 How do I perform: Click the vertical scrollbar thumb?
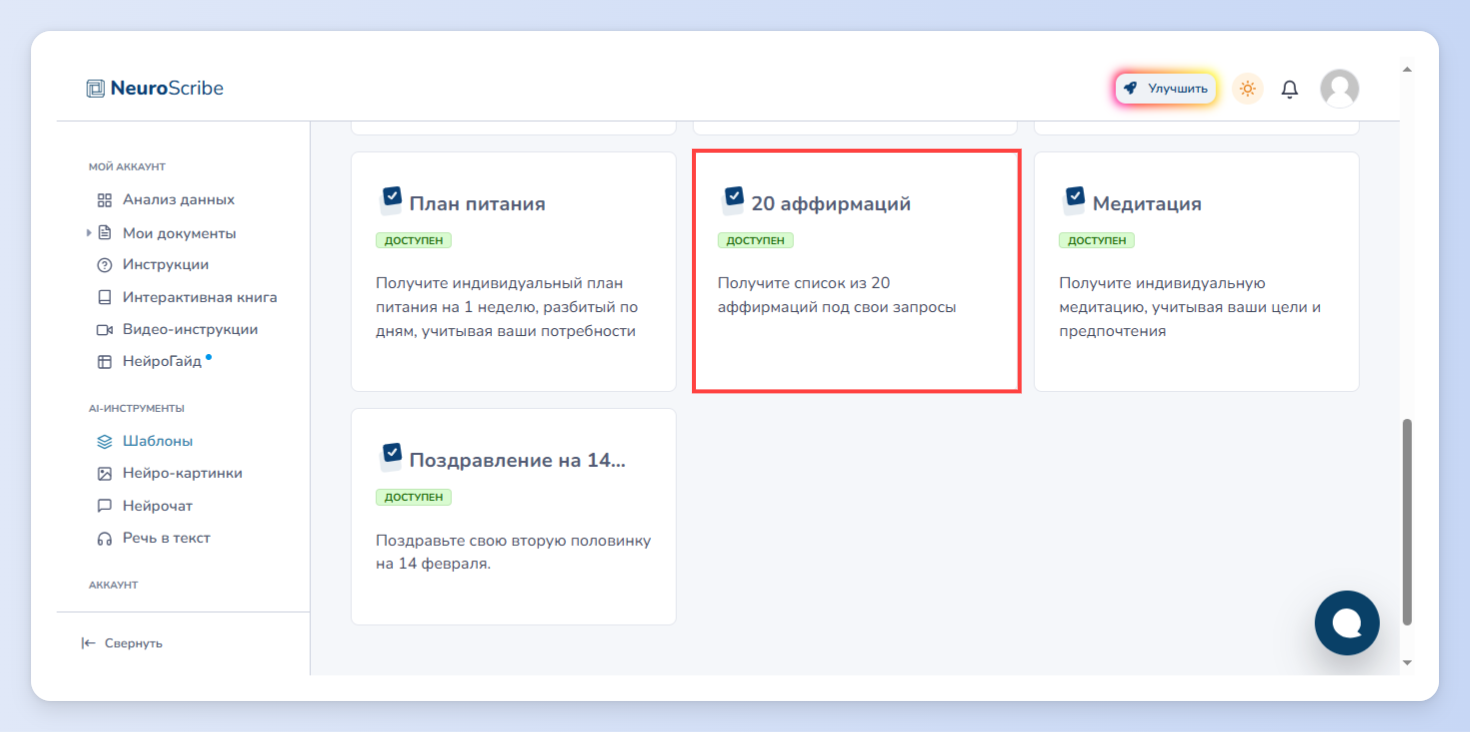click(x=1408, y=522)
